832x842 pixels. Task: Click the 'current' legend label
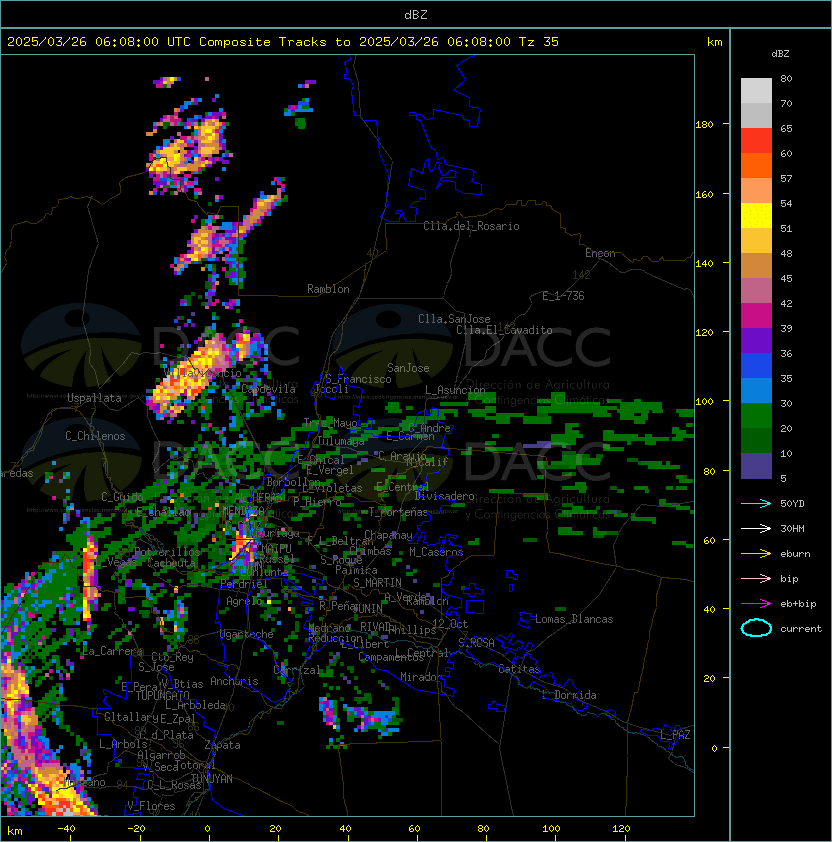[800, 629]
